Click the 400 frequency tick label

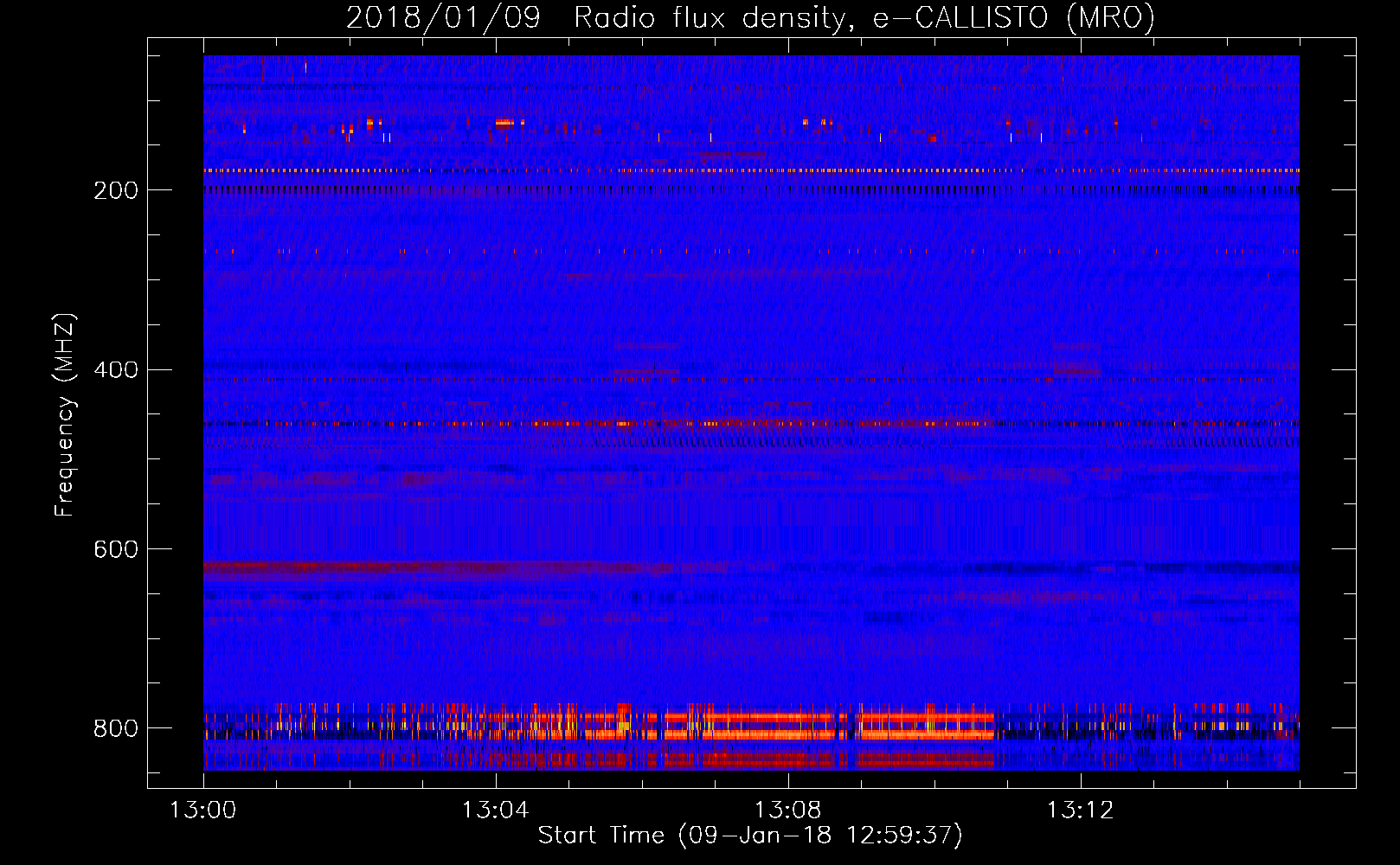(115, 370)
